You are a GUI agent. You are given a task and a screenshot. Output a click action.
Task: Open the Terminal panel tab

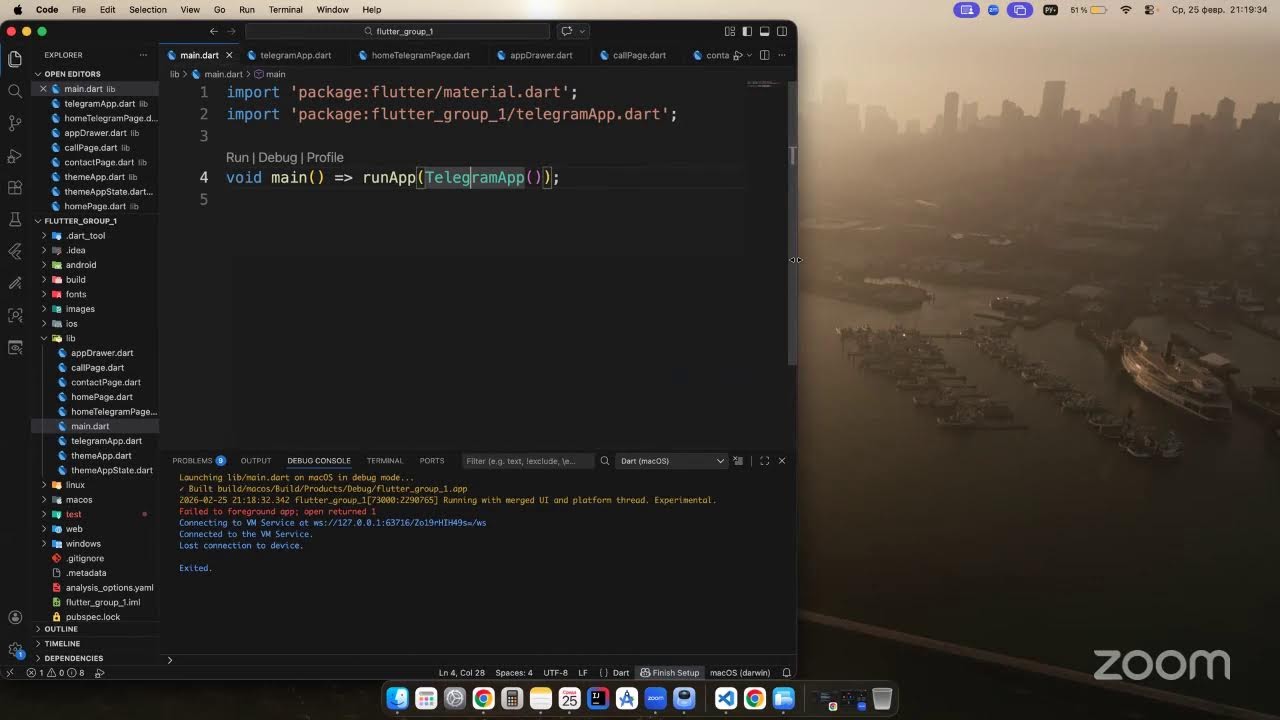point(385,461)
